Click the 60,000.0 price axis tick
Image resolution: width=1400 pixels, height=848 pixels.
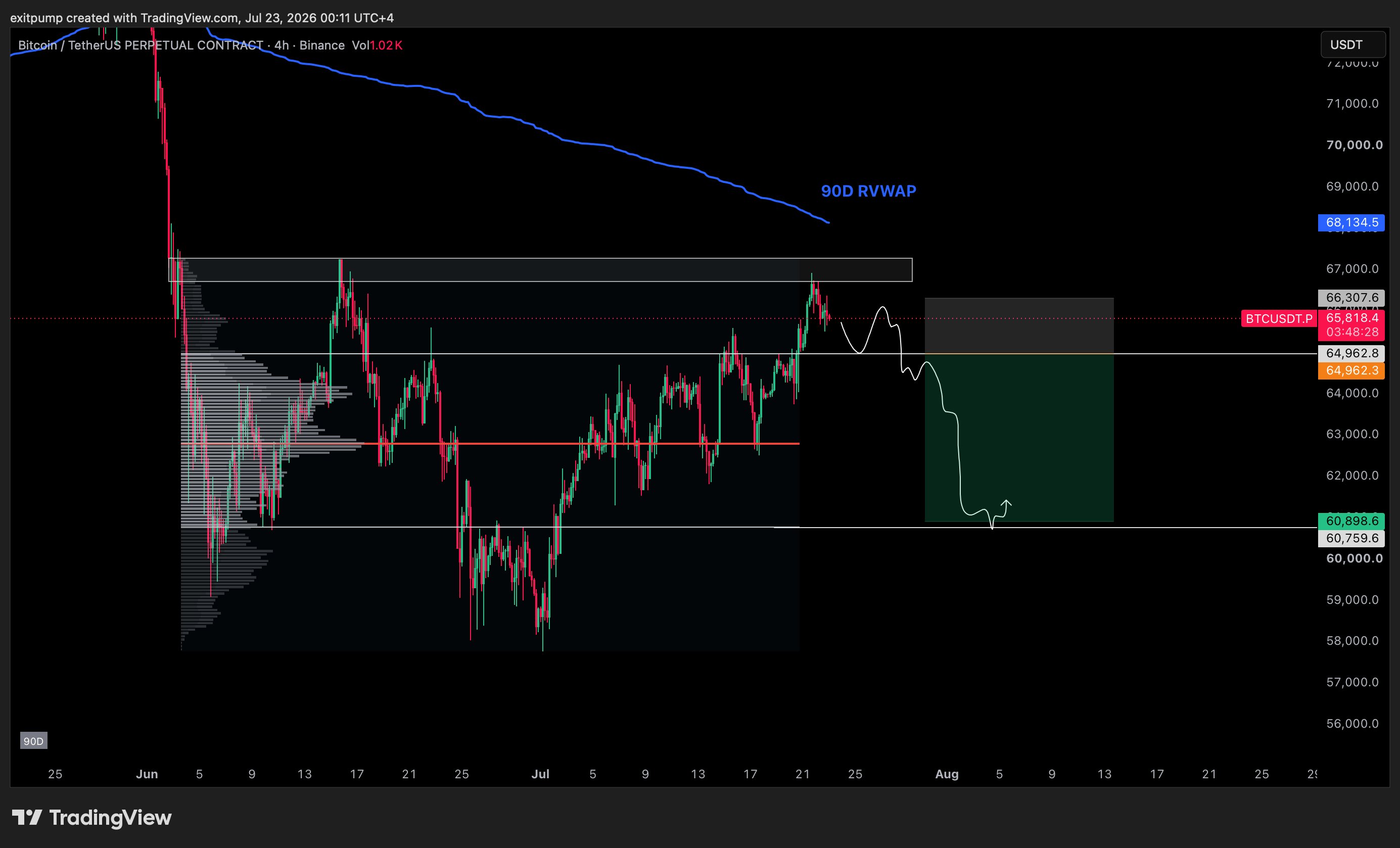[1354, 558]
